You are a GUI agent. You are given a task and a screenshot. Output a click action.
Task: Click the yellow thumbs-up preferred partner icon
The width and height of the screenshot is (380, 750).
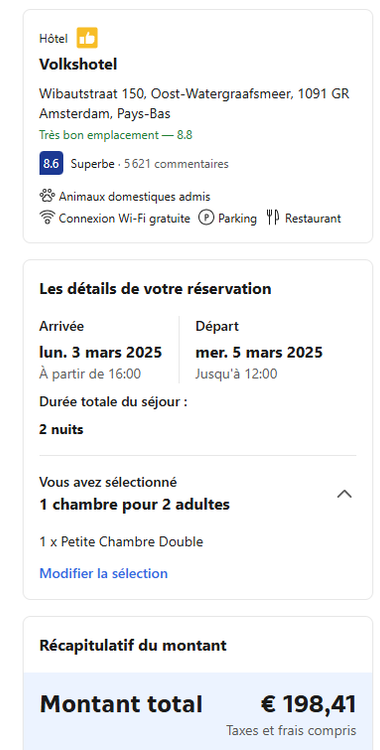87,38
